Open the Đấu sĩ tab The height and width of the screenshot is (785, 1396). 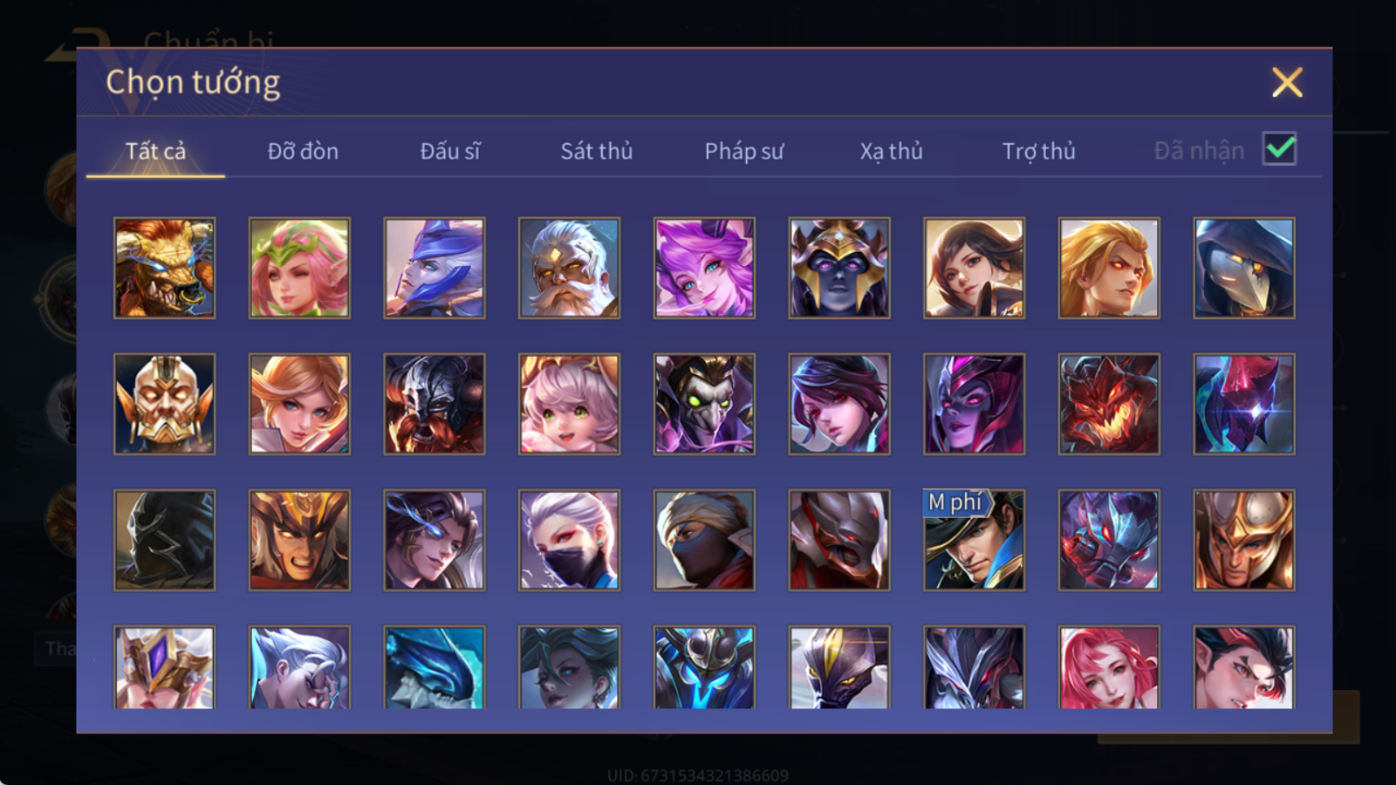[450, 151]
